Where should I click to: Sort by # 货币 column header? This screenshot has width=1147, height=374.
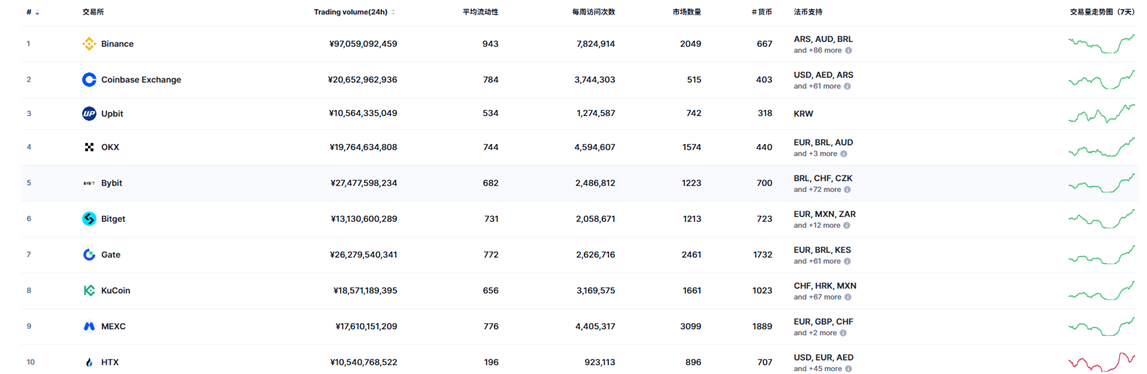(x=761, y=12)
